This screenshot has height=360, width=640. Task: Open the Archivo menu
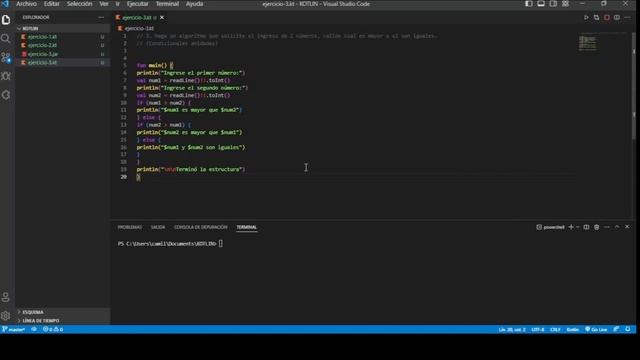coord(26,4)
